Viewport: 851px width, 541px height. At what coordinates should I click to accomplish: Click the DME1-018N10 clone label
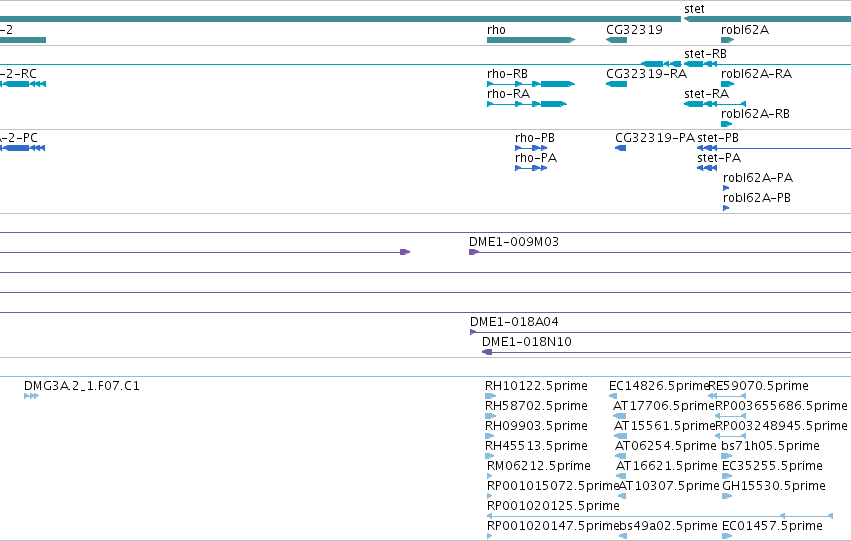(526, 342)
